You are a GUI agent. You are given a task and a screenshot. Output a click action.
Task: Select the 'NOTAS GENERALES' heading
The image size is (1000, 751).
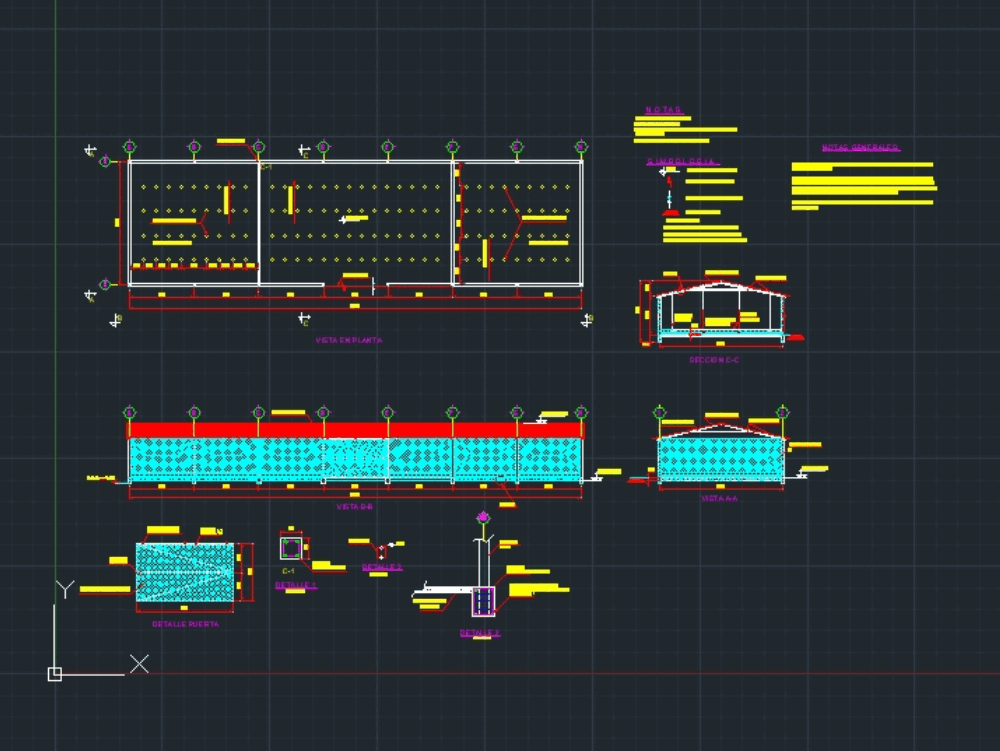click(x=860, y=148)
